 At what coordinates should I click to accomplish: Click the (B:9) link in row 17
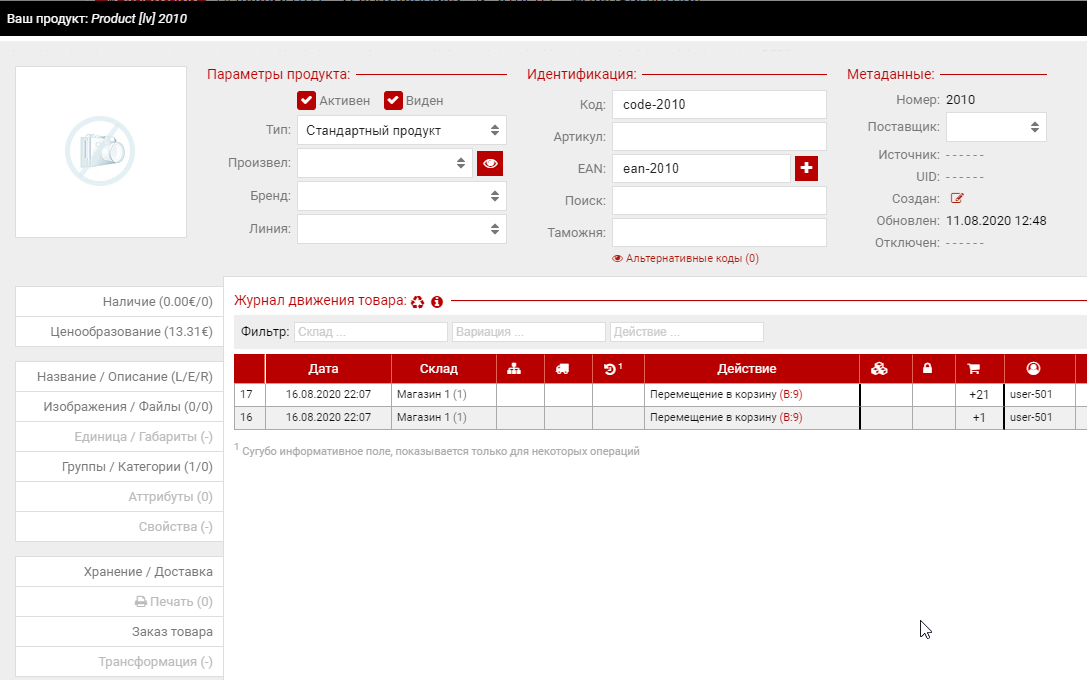tap(790, 394)
